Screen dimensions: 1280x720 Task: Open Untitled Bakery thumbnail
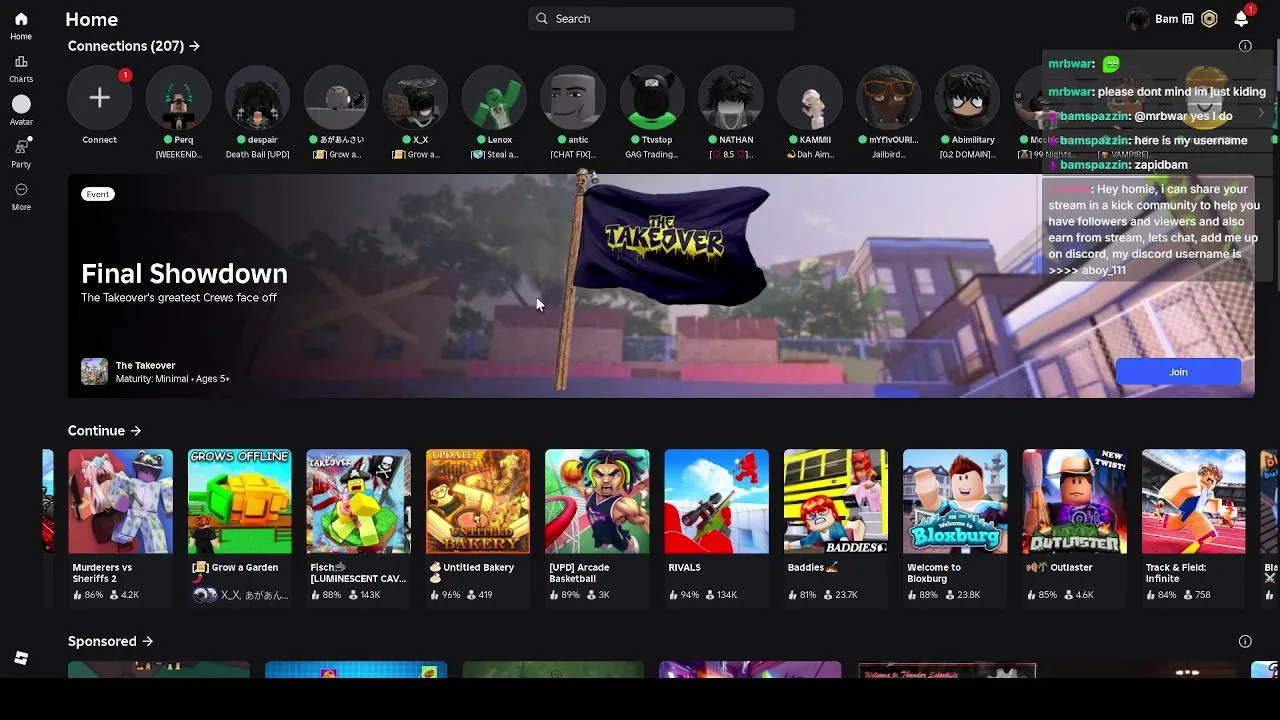[x=478, y=501]
